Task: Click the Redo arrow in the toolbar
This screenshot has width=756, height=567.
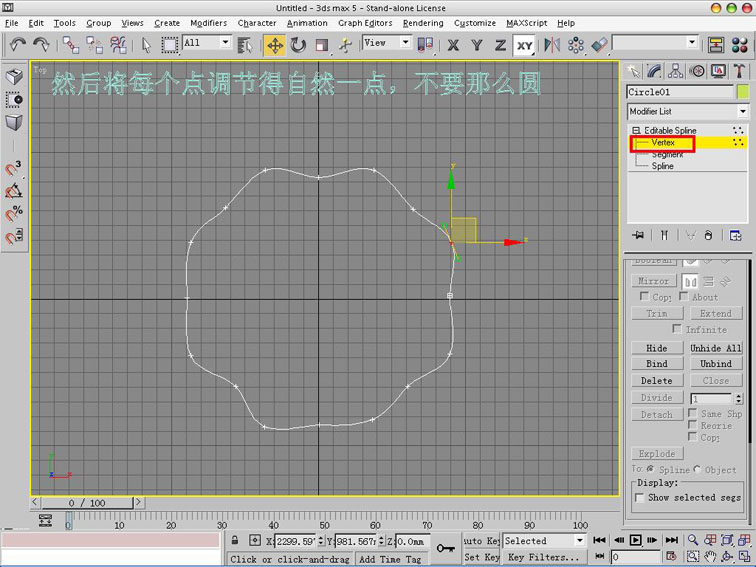Action: (41, 45)
